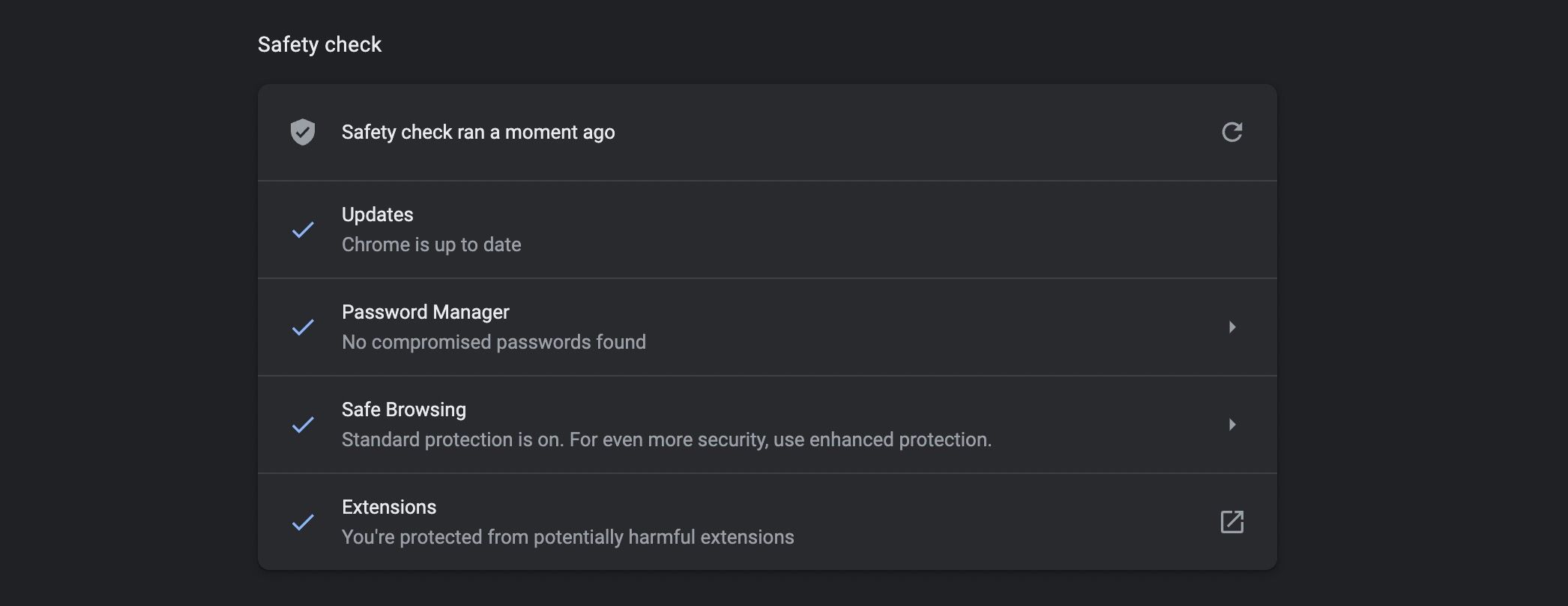Open Extensions via the external link icon
This screenshot has width=1568, height=606.
coord(1233,521)
